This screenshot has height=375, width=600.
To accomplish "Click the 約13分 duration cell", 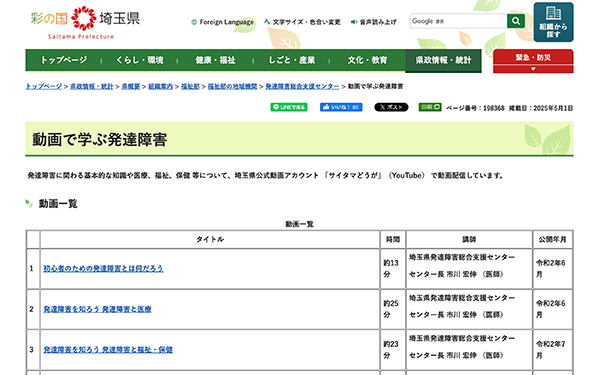I will (393, 269).
